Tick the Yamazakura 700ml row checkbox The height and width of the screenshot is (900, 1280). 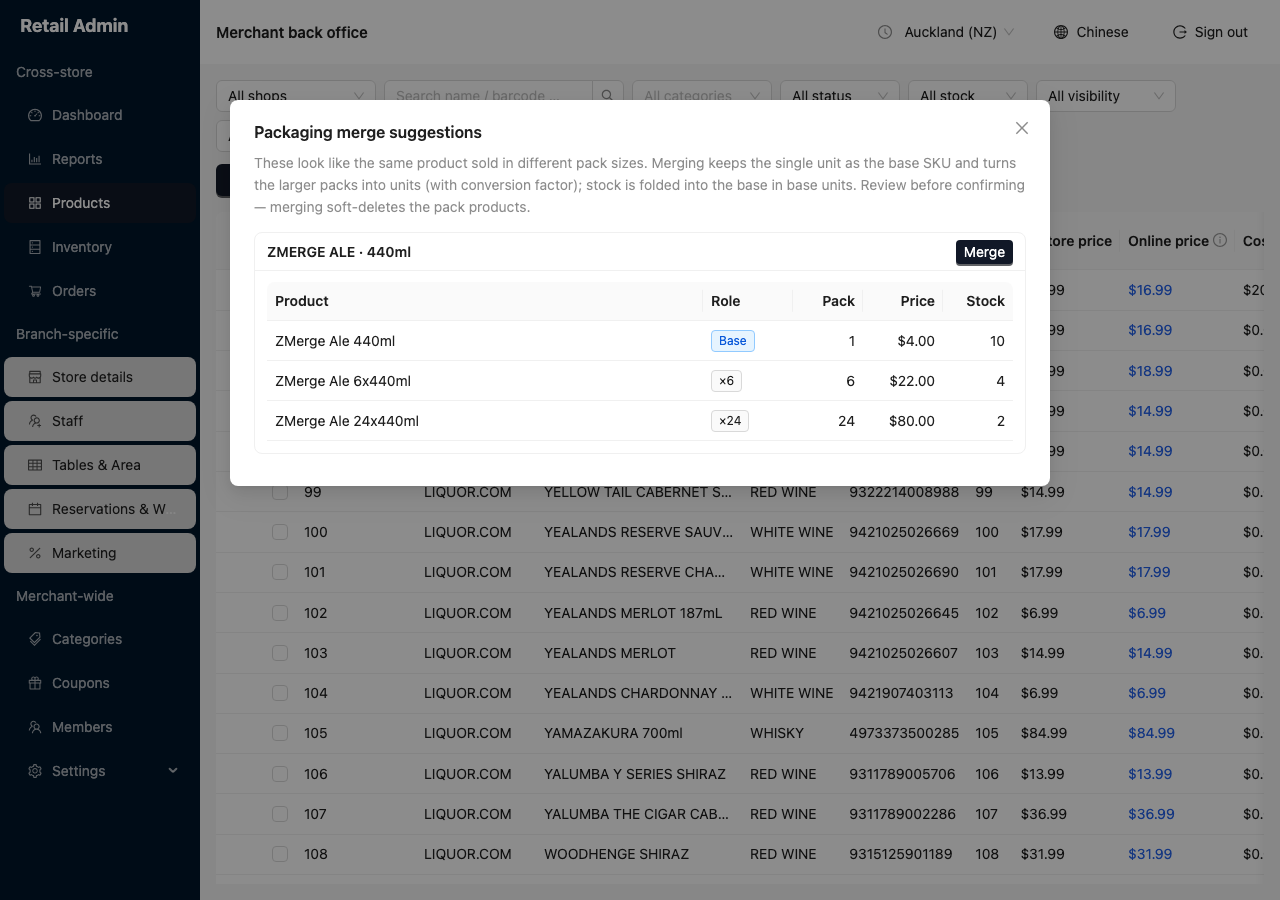280,733
